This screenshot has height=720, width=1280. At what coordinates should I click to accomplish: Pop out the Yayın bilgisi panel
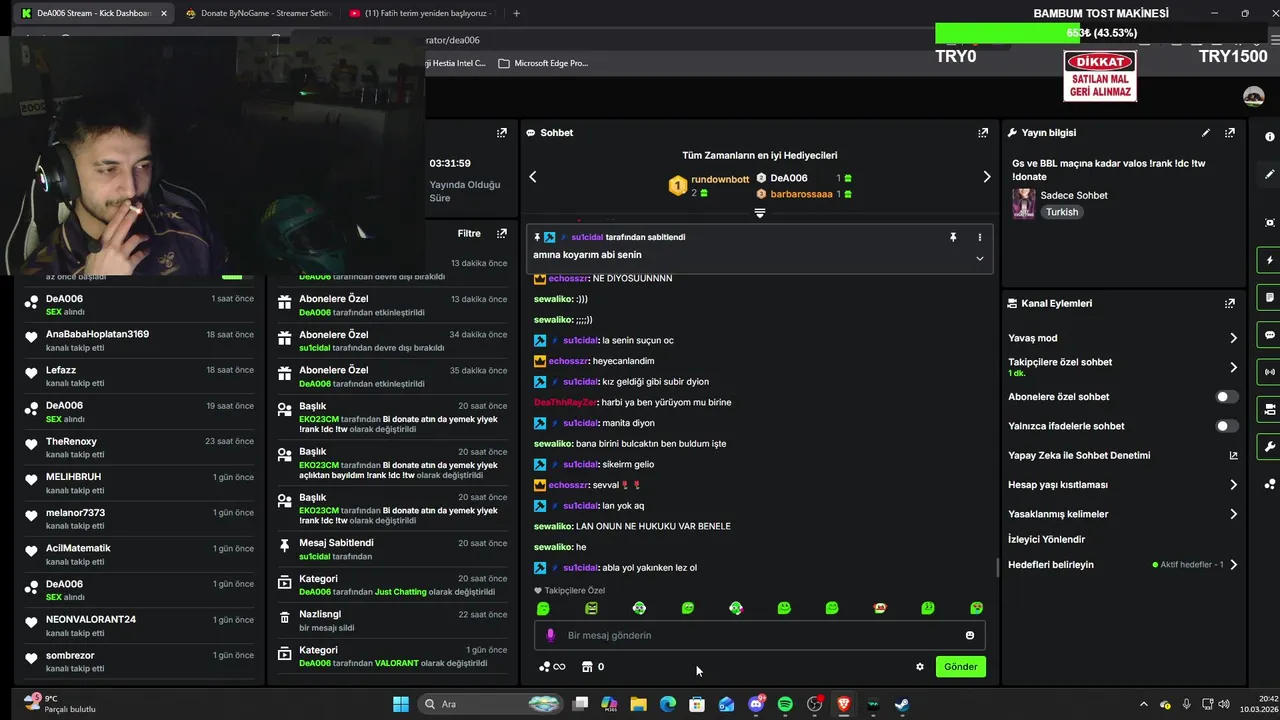[x=1229, y=132]
